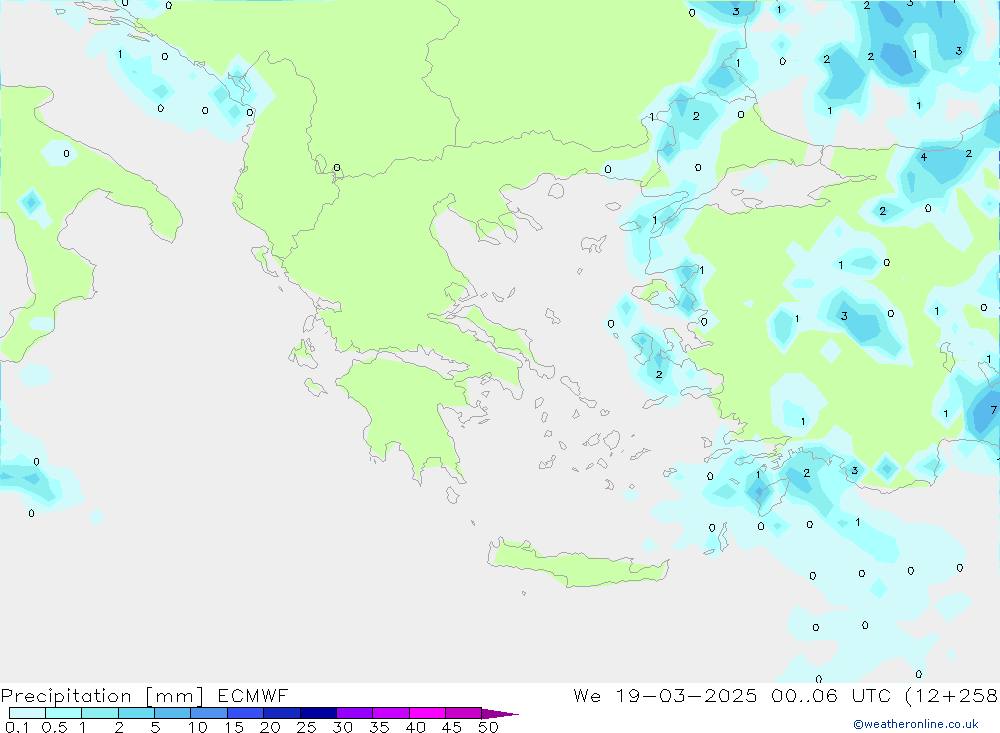The height and width of the screenshot is (733, 1000).
Task: Click the 'ECMWF' model label
Action: pos(253,695)
